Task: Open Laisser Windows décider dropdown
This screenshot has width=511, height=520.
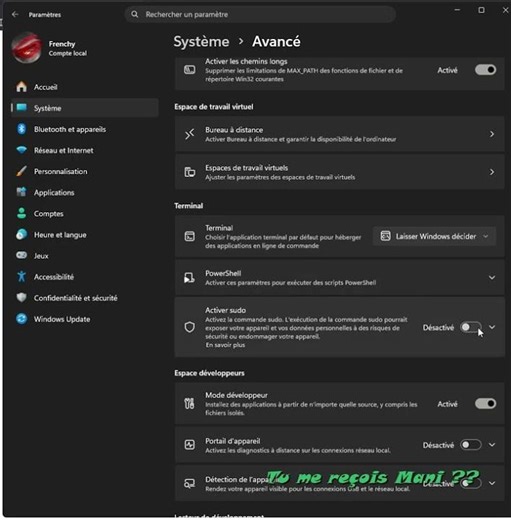Action: coord(434,236)
